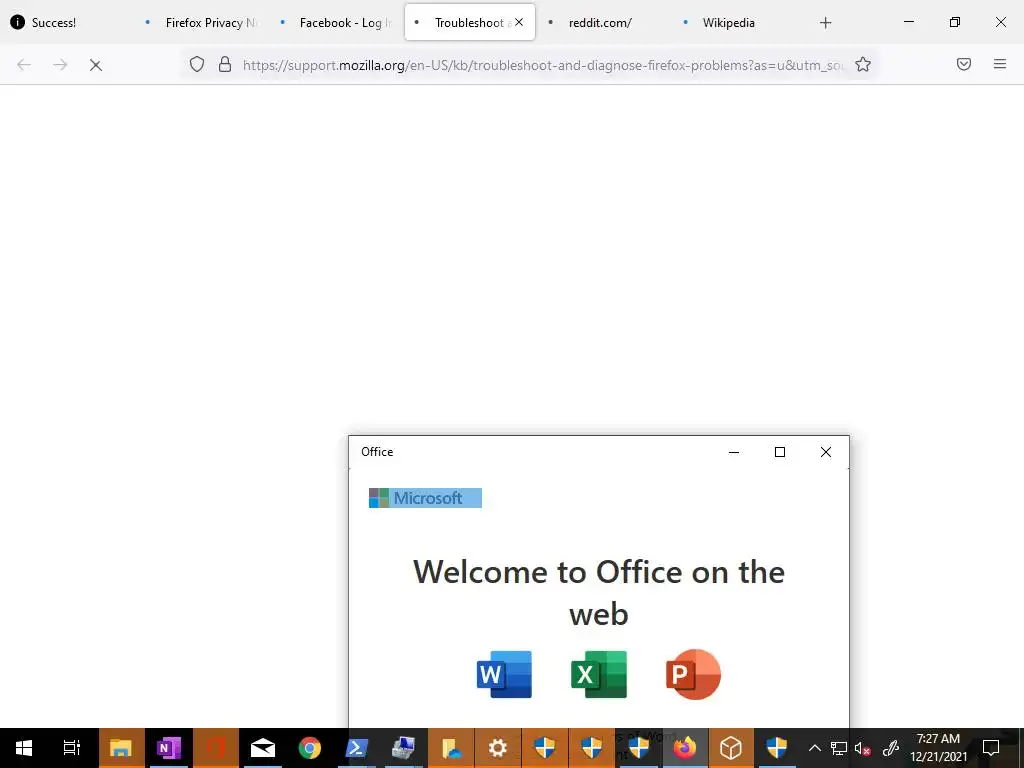Viewport: 1024px width, 768px height.
Task: Show hidden system tray icons
Action: tap(814, 748)
